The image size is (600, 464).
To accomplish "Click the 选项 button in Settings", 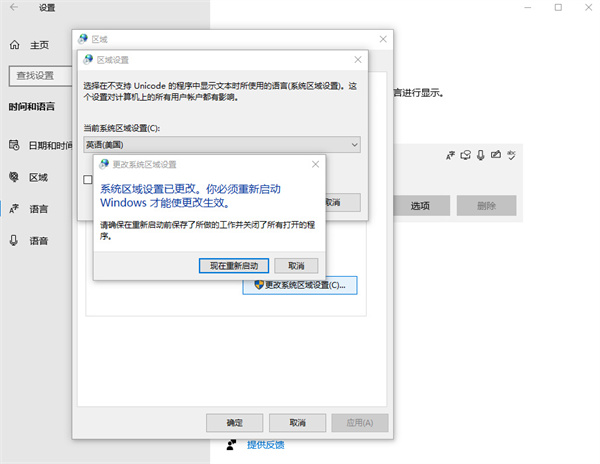I will [420, 206].
